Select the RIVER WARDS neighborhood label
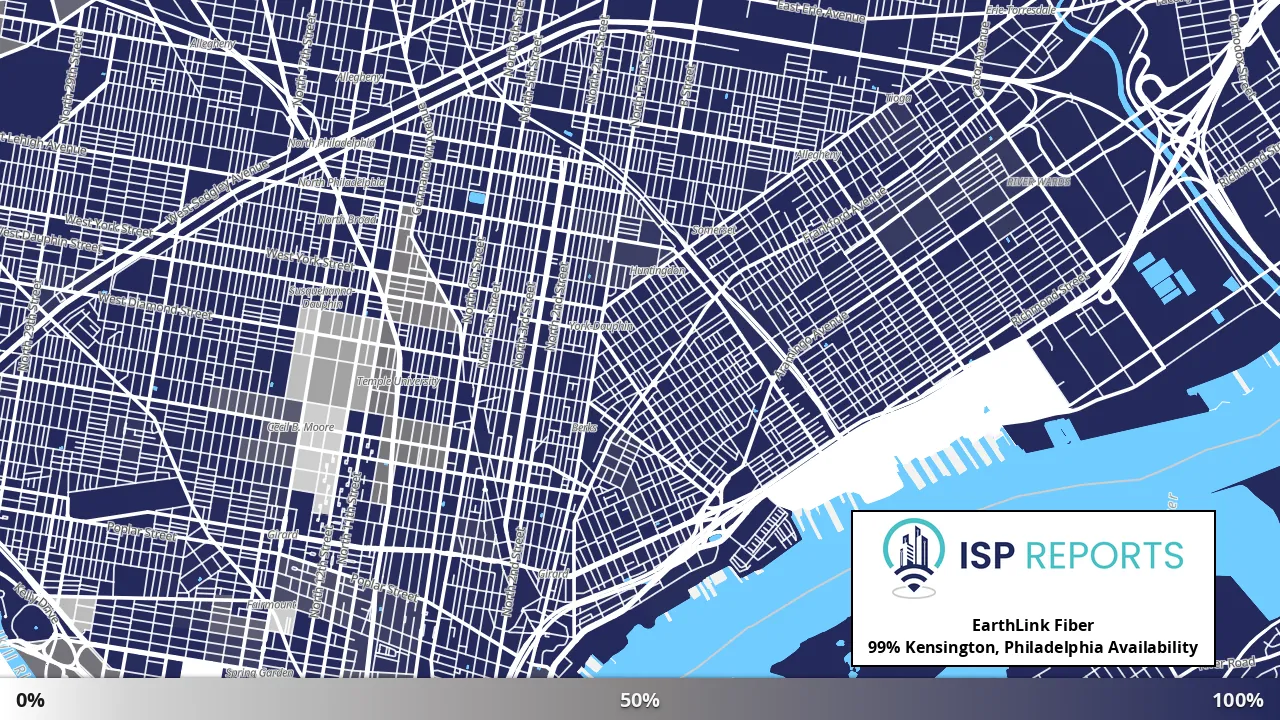 pos(1038,182)
